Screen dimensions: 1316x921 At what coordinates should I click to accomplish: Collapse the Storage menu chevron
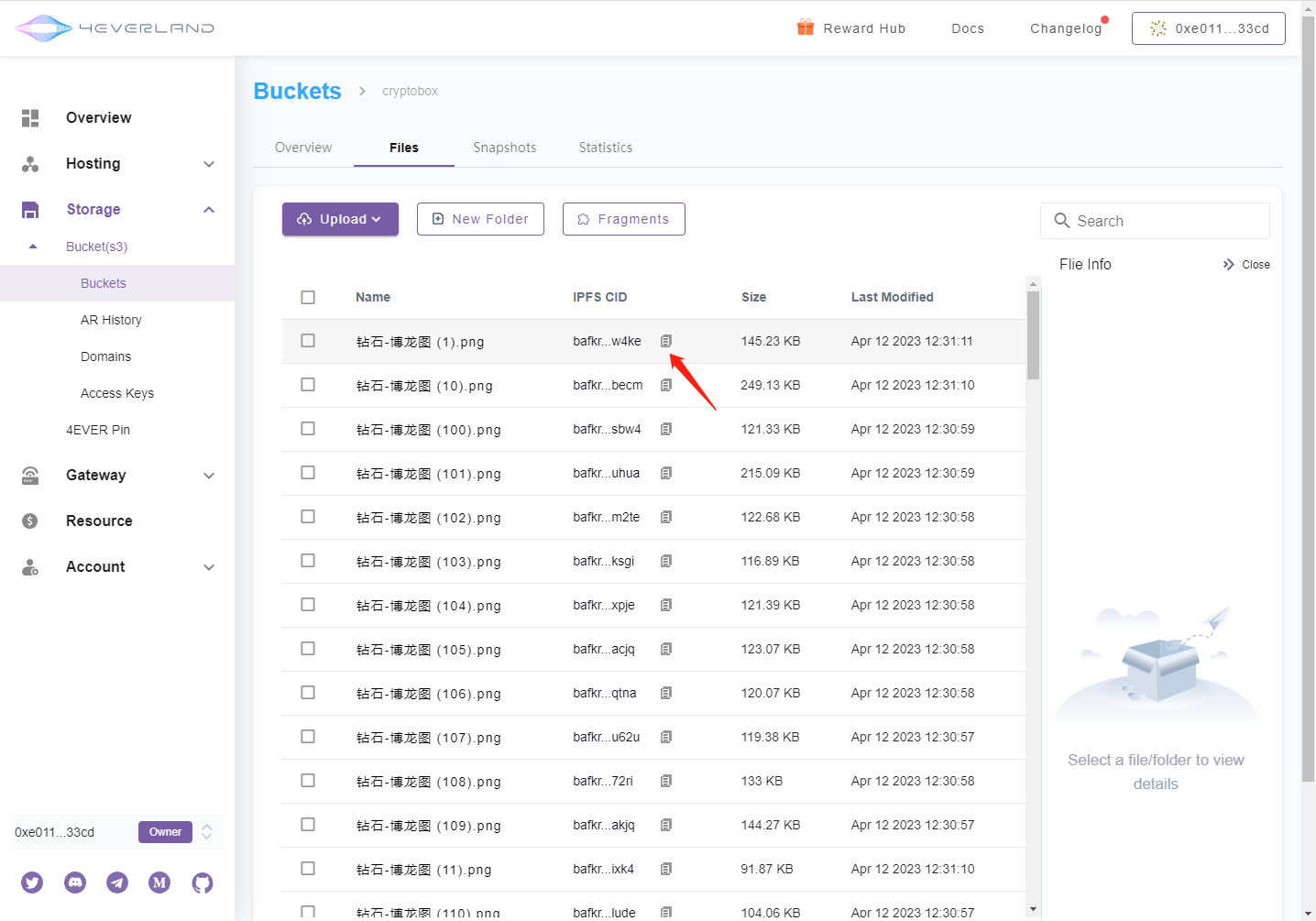click(x=209, y=210)
